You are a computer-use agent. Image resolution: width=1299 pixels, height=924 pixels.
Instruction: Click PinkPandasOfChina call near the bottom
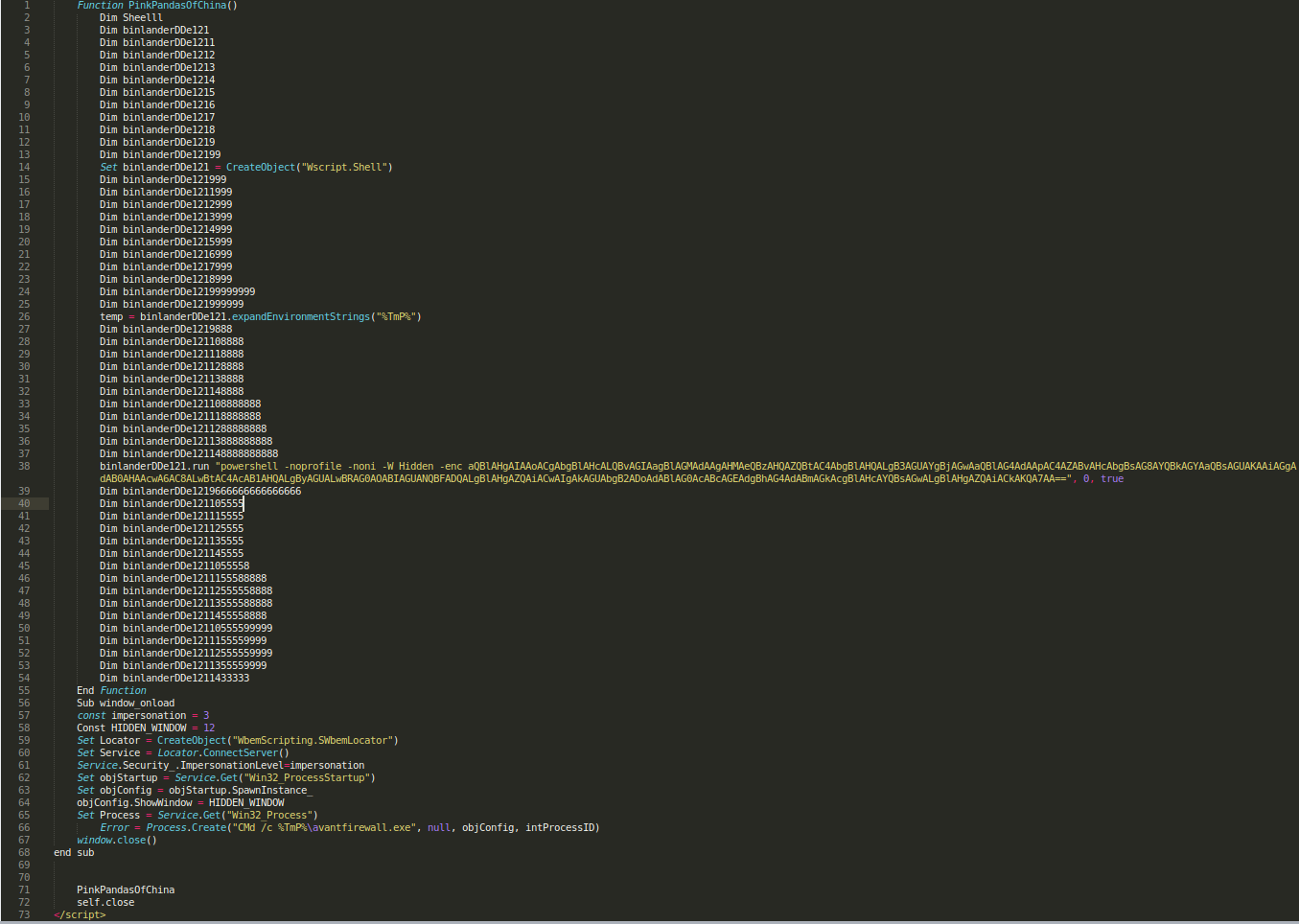point(126,889)
